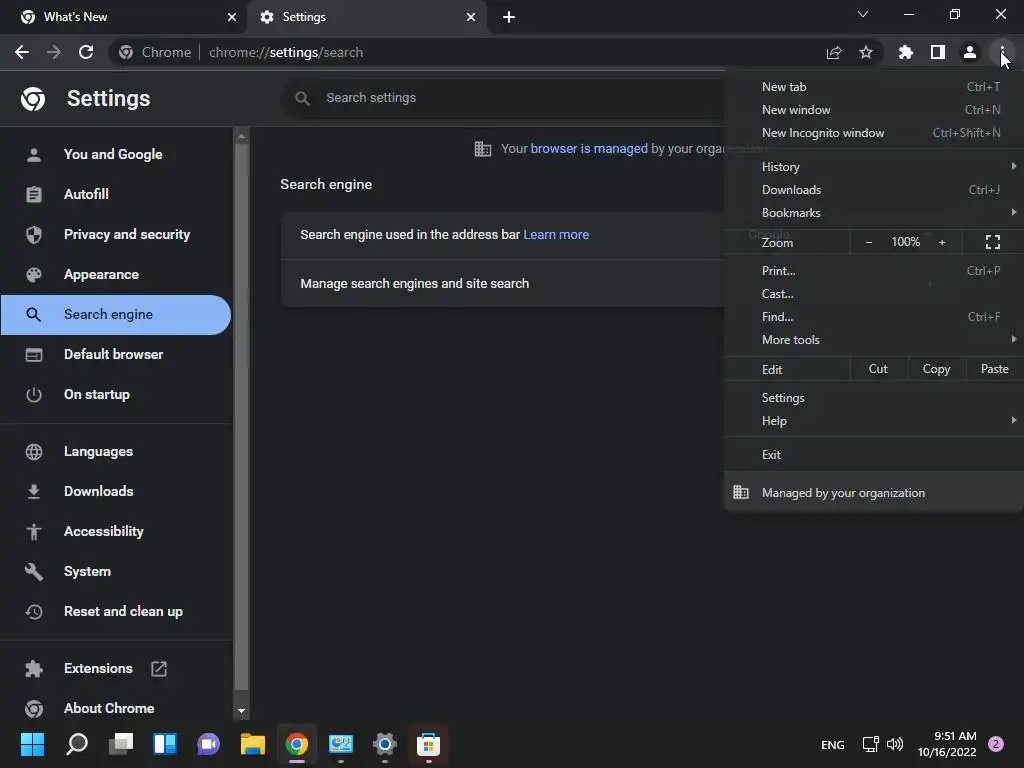Choose New tab from Chrome menu

pos(874,87)
